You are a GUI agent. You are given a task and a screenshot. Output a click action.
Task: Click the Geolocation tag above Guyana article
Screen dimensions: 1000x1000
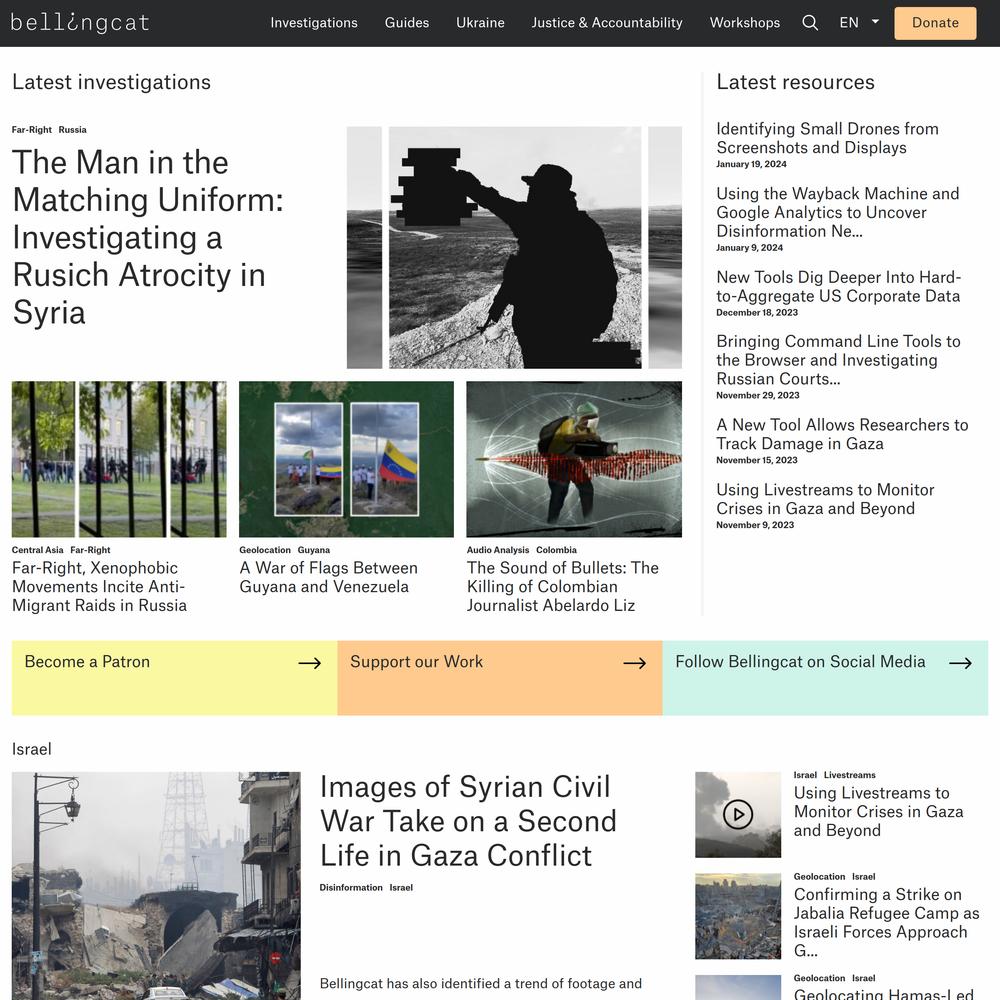click(x=265, y=550)
